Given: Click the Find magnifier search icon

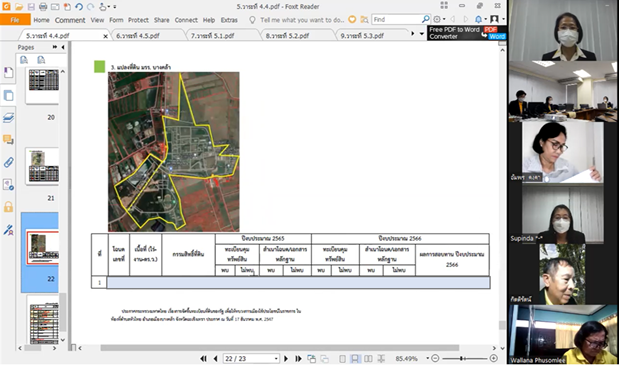Looking at the screenshot, I should 426,19.
